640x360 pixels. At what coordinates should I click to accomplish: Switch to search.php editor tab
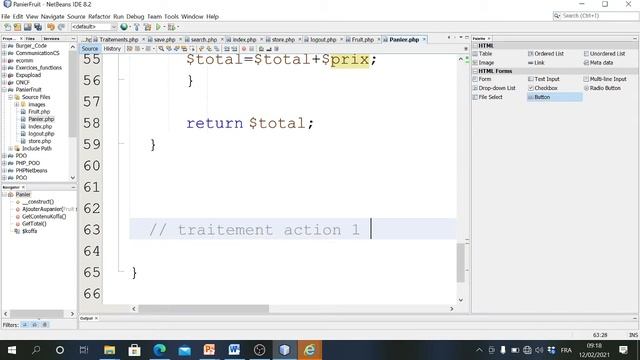tap(203, 40)
